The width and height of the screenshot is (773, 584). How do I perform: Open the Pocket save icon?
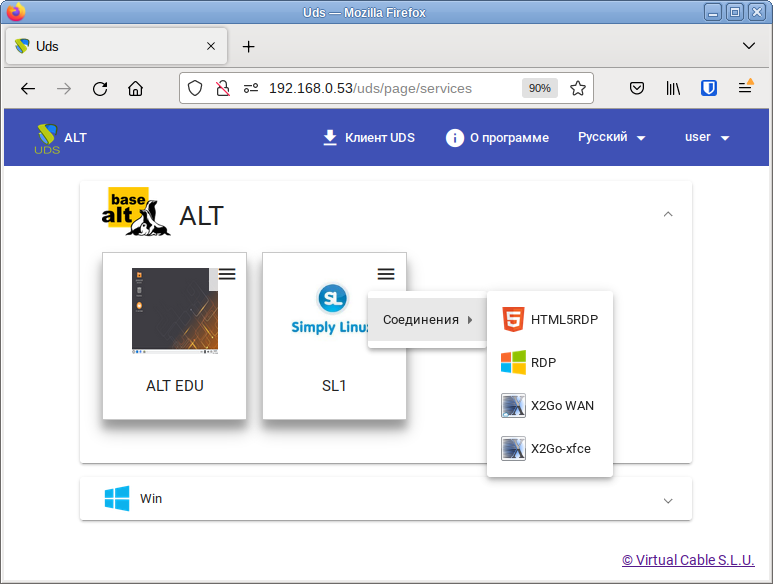pyautogui.click(x=637, y=88)
